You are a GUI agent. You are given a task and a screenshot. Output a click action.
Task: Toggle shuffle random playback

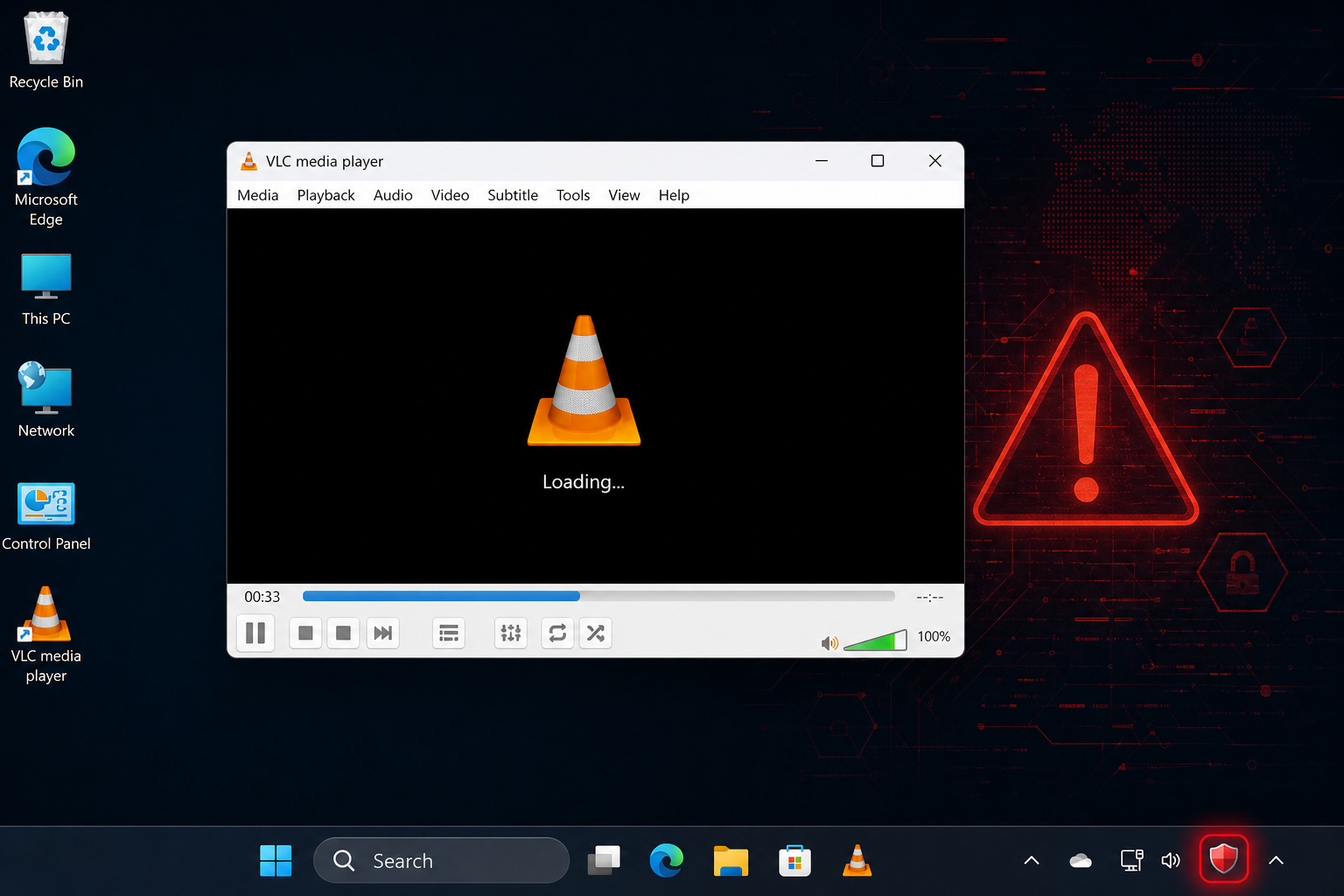[x=596, y=633]
